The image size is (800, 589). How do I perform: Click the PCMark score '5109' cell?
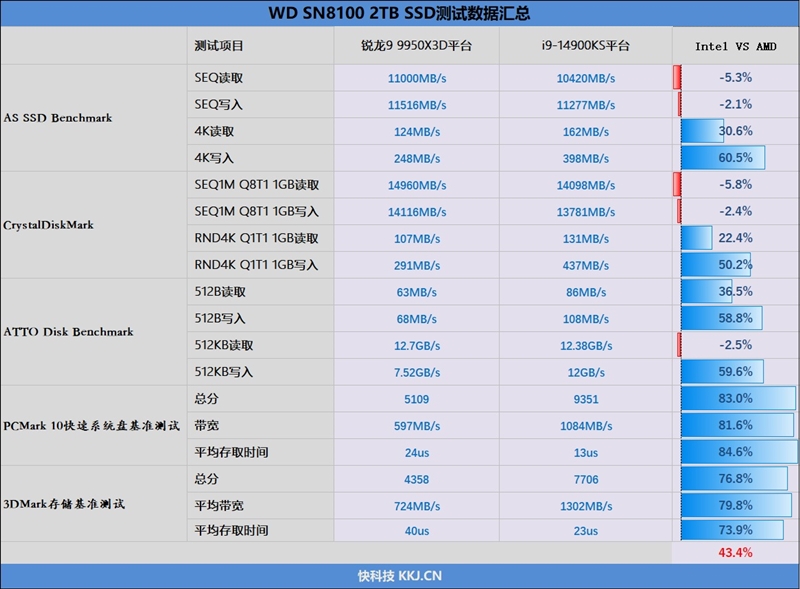(x=416, y=399)
